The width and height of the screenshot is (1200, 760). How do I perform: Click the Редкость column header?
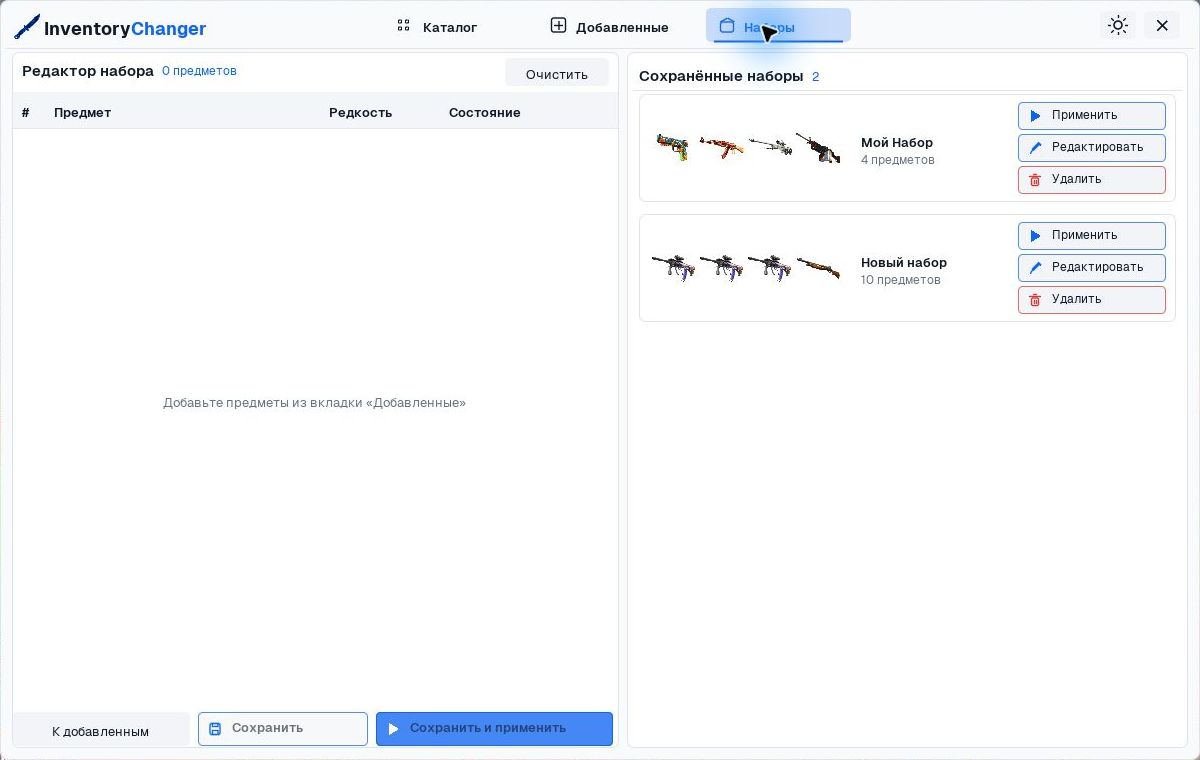360,112
